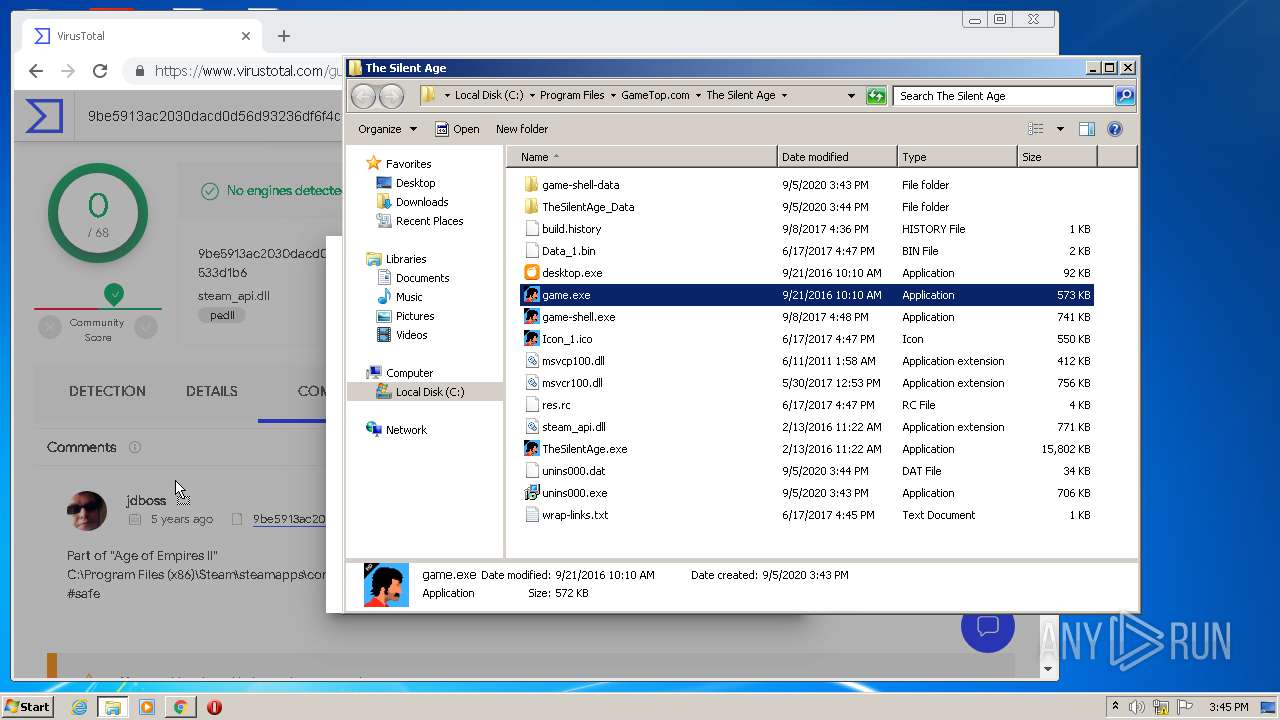Click the game.exe file icon
The height and width of the screenshot is (720, 1280).
click(x=532, y=295)
